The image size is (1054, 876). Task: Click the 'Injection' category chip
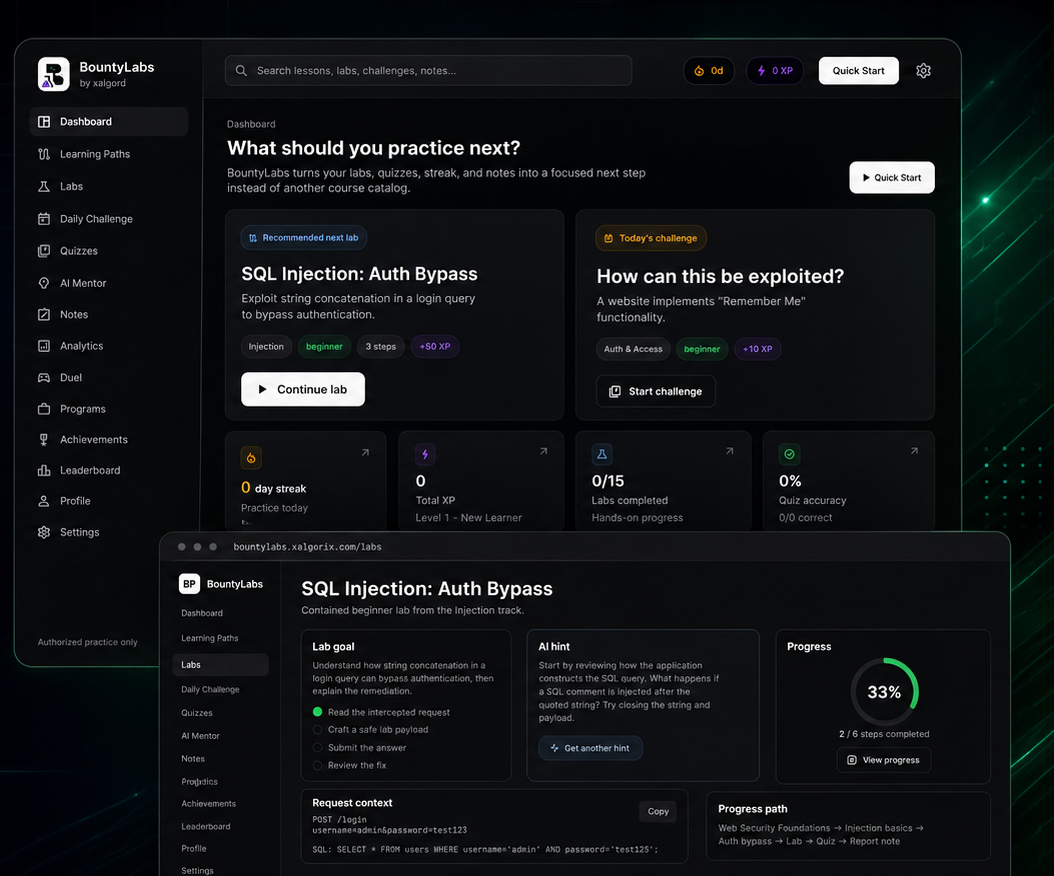(266, 346)
